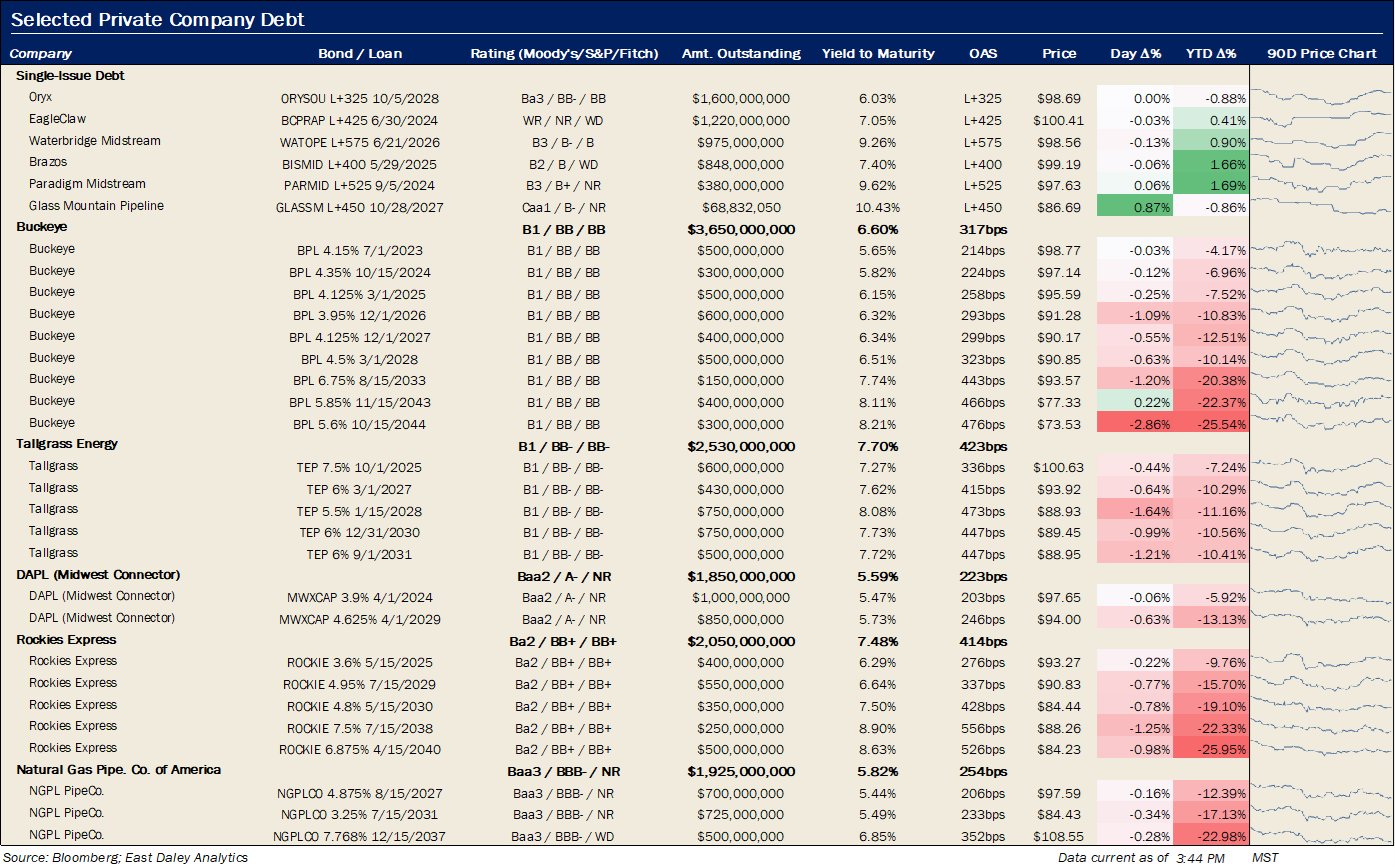Click the Oryx 90D price sparkline
This screenshot has width=1395, height=868.
point(1322,98)
